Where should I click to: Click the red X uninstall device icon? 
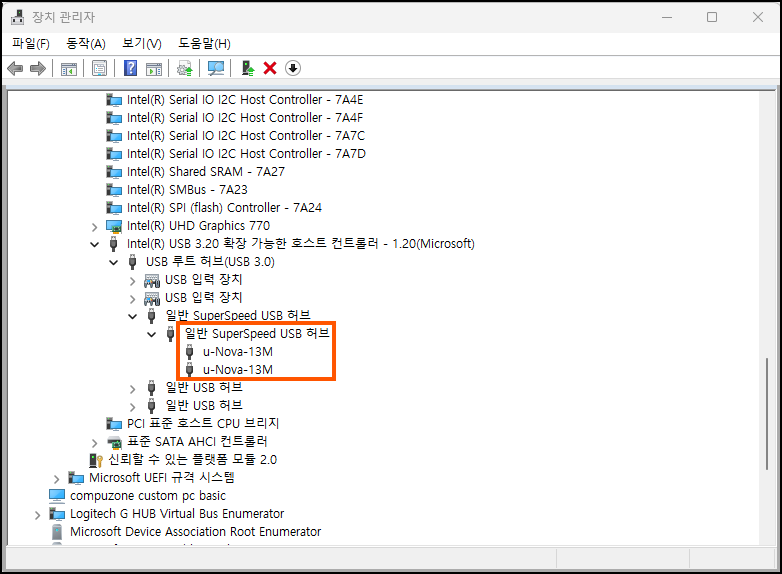pyautogui.click(x=269, y=68)
